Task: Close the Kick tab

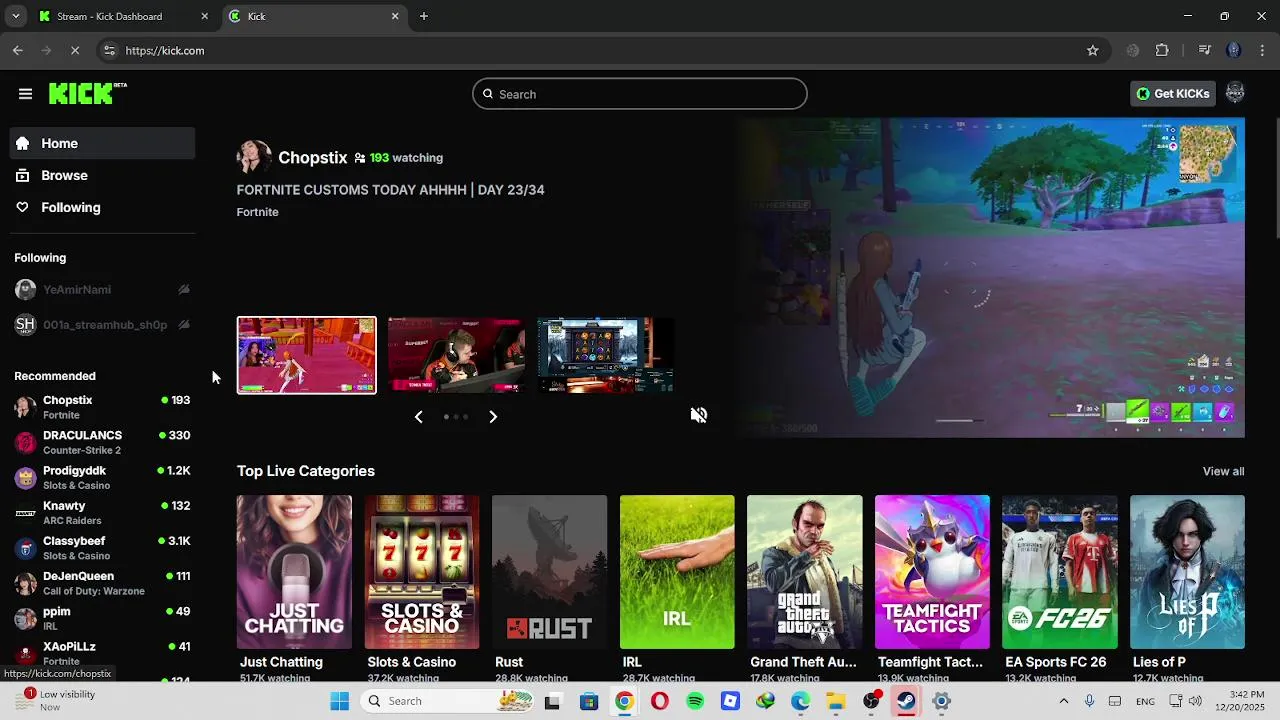Action: coord(395,16)
